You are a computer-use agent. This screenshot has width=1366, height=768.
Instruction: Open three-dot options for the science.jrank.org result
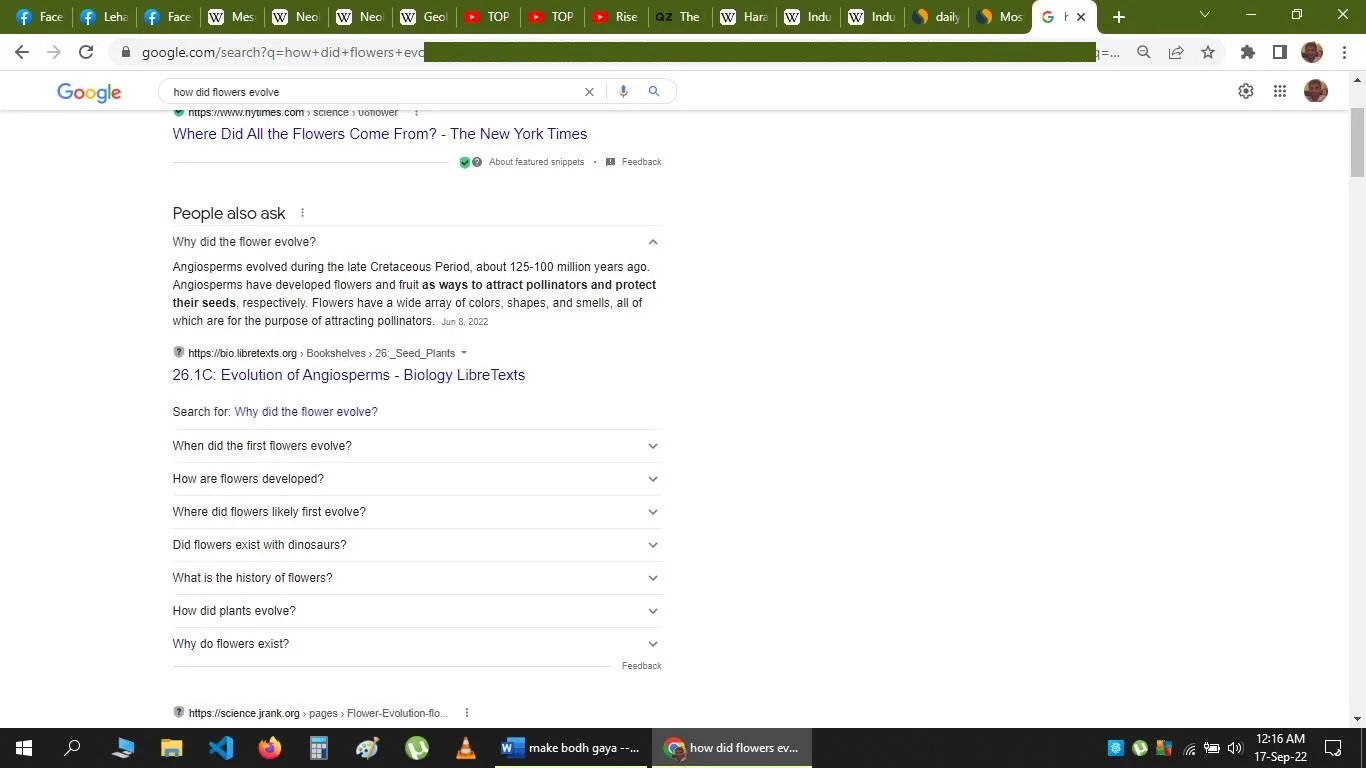click(466, 713)
